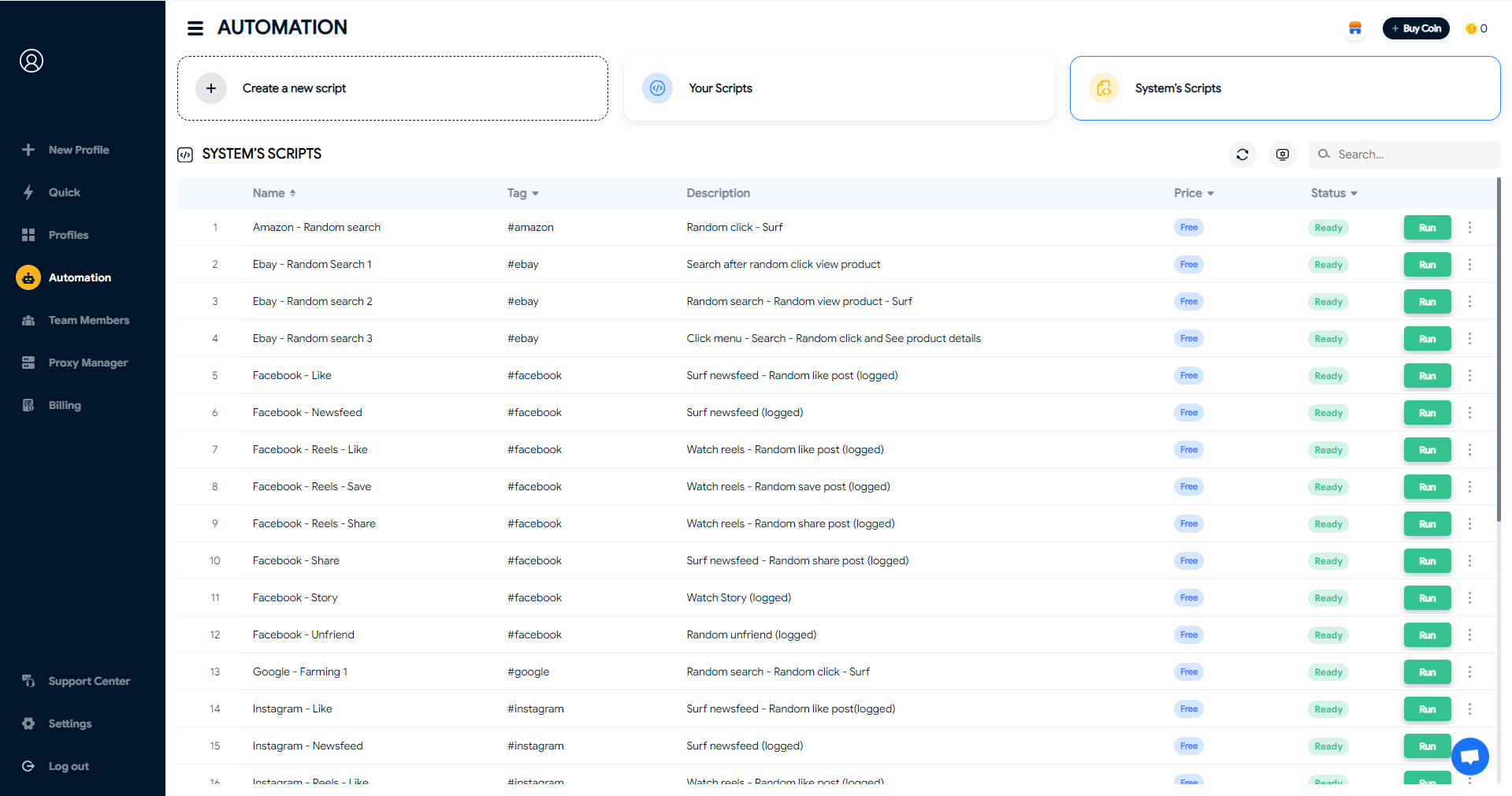This screenshot has height=796, width=1512.
Task: Open the script monitor settings icon beside refresh
Action: pos(1282,154)
